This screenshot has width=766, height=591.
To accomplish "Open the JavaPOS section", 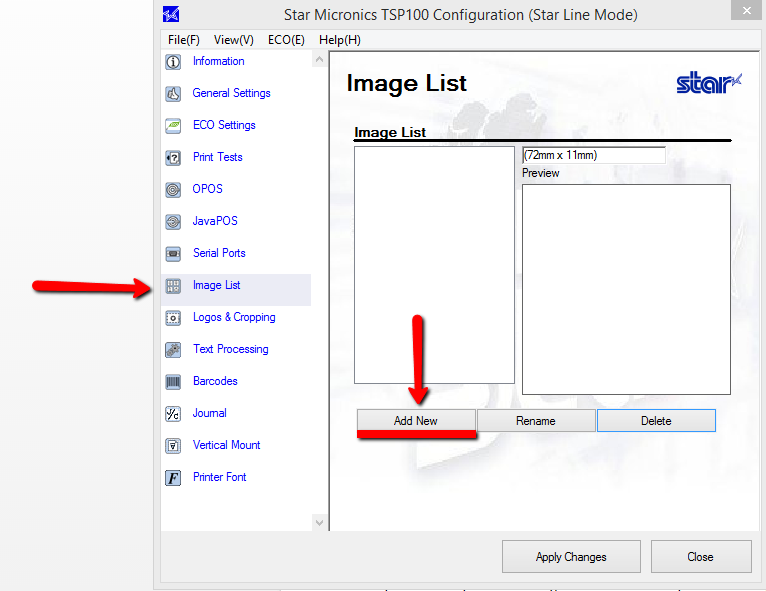I will point(215,221).
